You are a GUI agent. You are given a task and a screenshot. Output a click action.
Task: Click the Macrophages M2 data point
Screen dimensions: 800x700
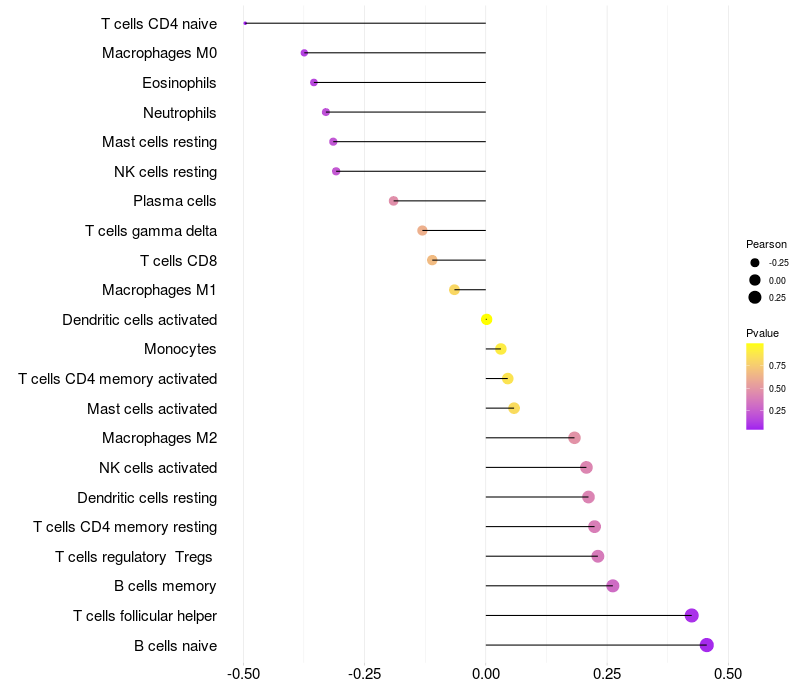point(574,438)
